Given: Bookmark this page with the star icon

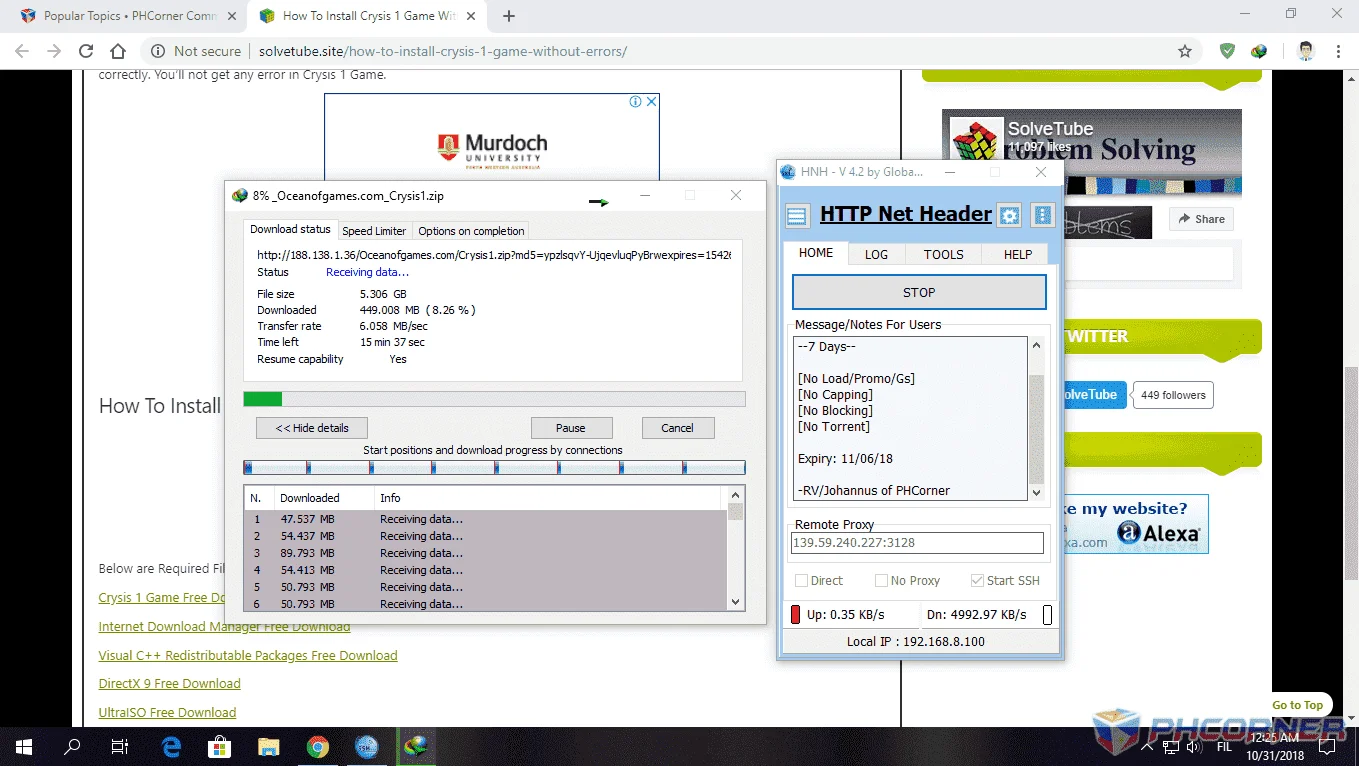Looking at the screenshot, I should 1185,51.
